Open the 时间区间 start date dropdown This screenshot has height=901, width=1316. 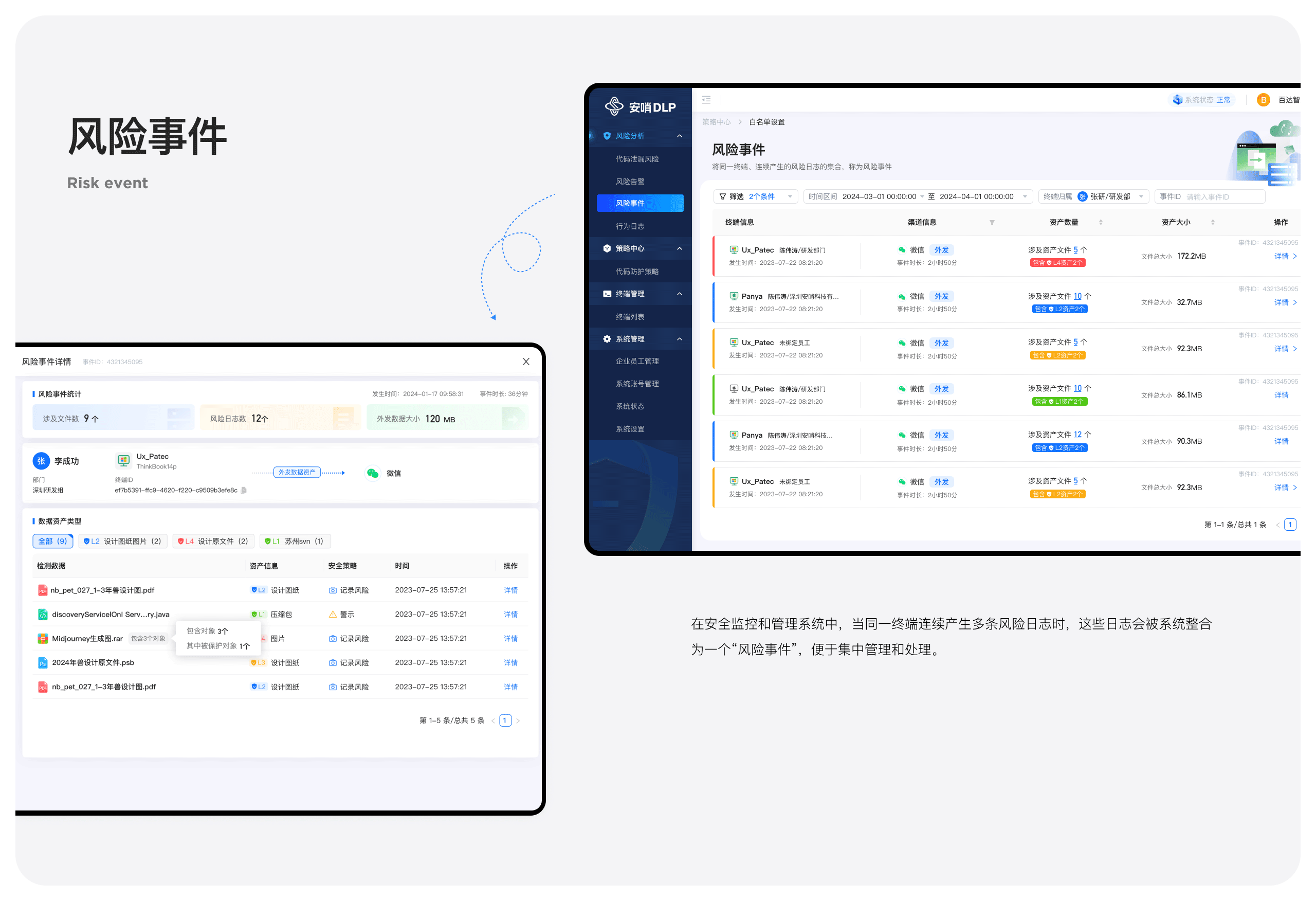[x=921, y=196]
